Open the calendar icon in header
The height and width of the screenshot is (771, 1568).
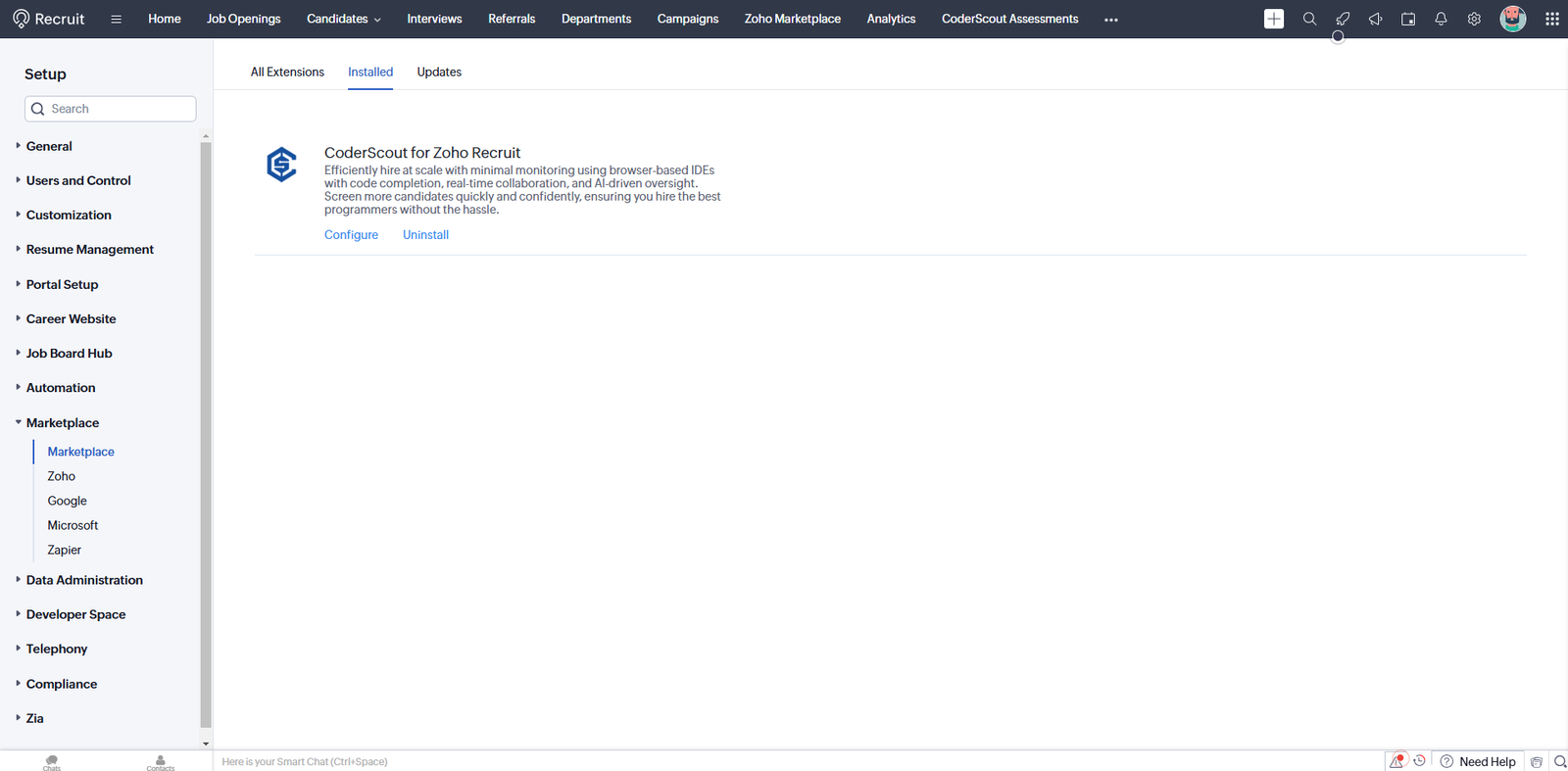pos(1407,19)
